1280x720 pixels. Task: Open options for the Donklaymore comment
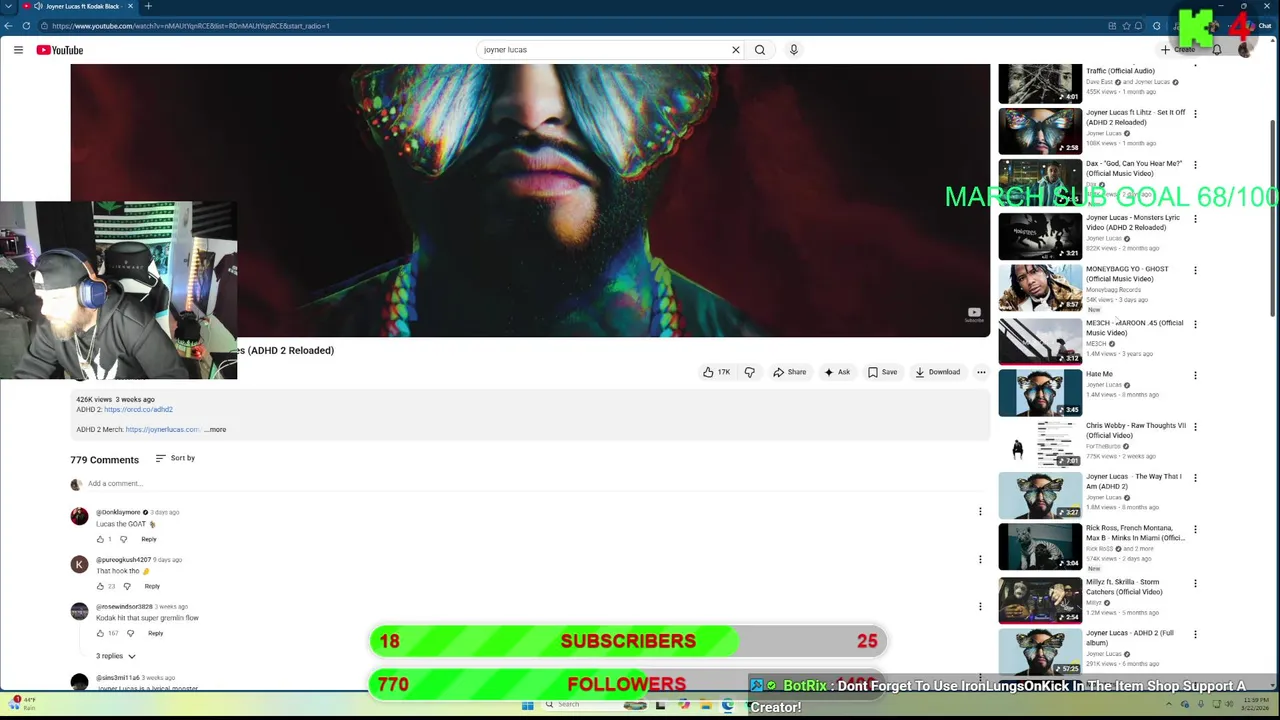pyautogui.click(x=980, y=512)
